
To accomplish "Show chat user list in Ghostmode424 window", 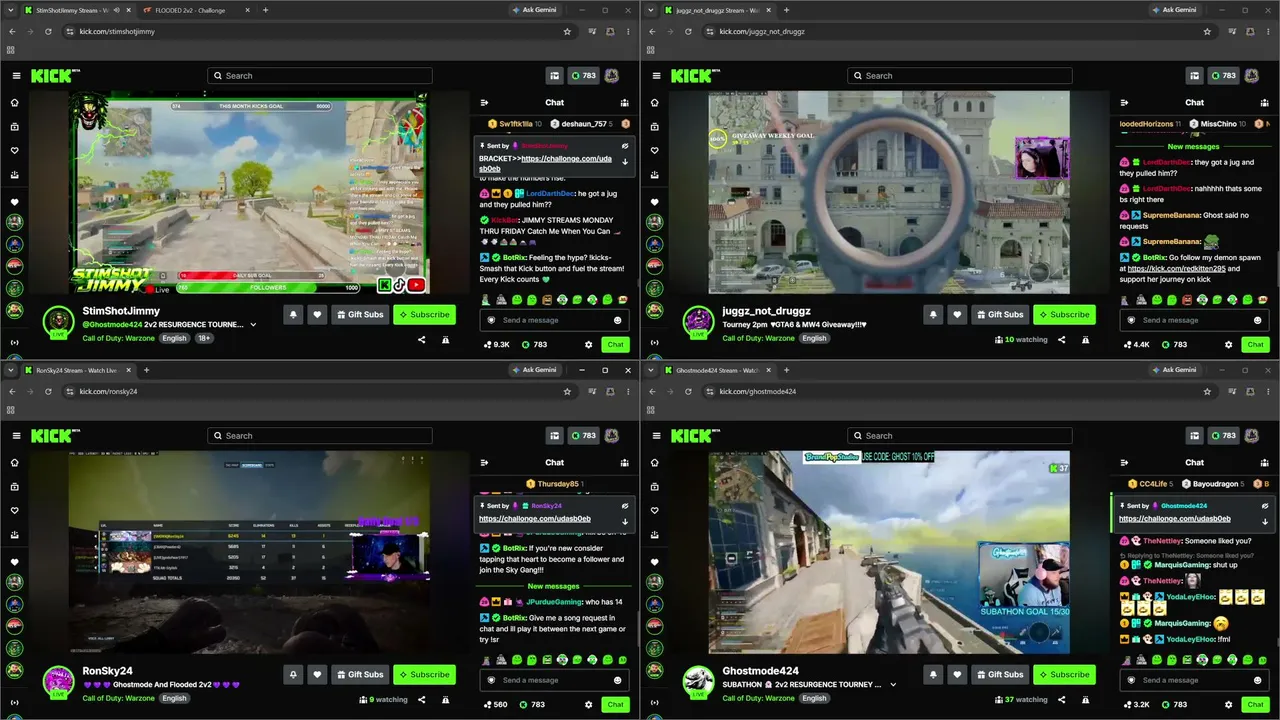I will pyautogui.click(x=1265, y=462).
